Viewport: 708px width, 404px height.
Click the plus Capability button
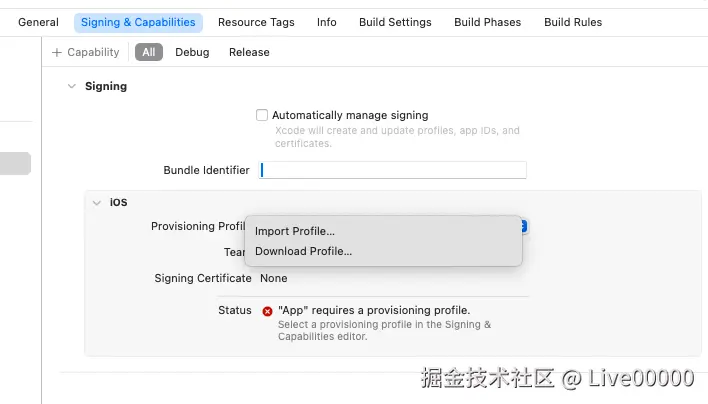pos(85,52)
